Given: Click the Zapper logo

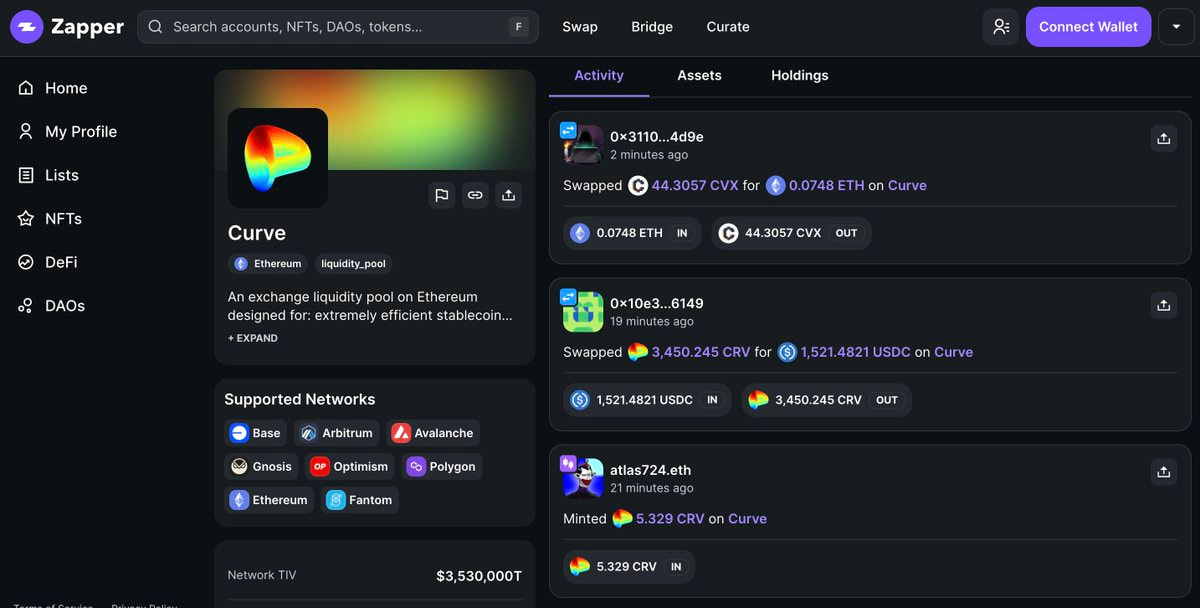Looking at the screenshot, I should [67, 27].
